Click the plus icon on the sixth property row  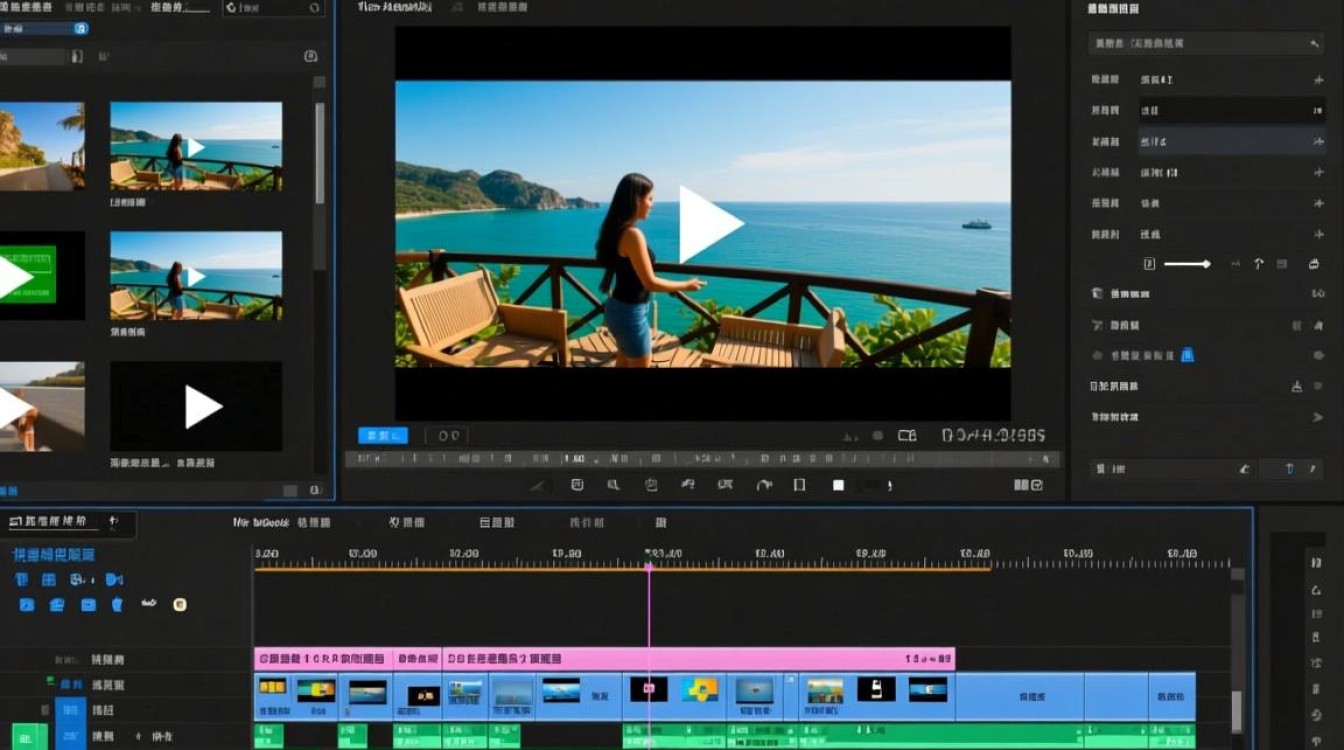pyautogui.click(x=1318, y=235)
